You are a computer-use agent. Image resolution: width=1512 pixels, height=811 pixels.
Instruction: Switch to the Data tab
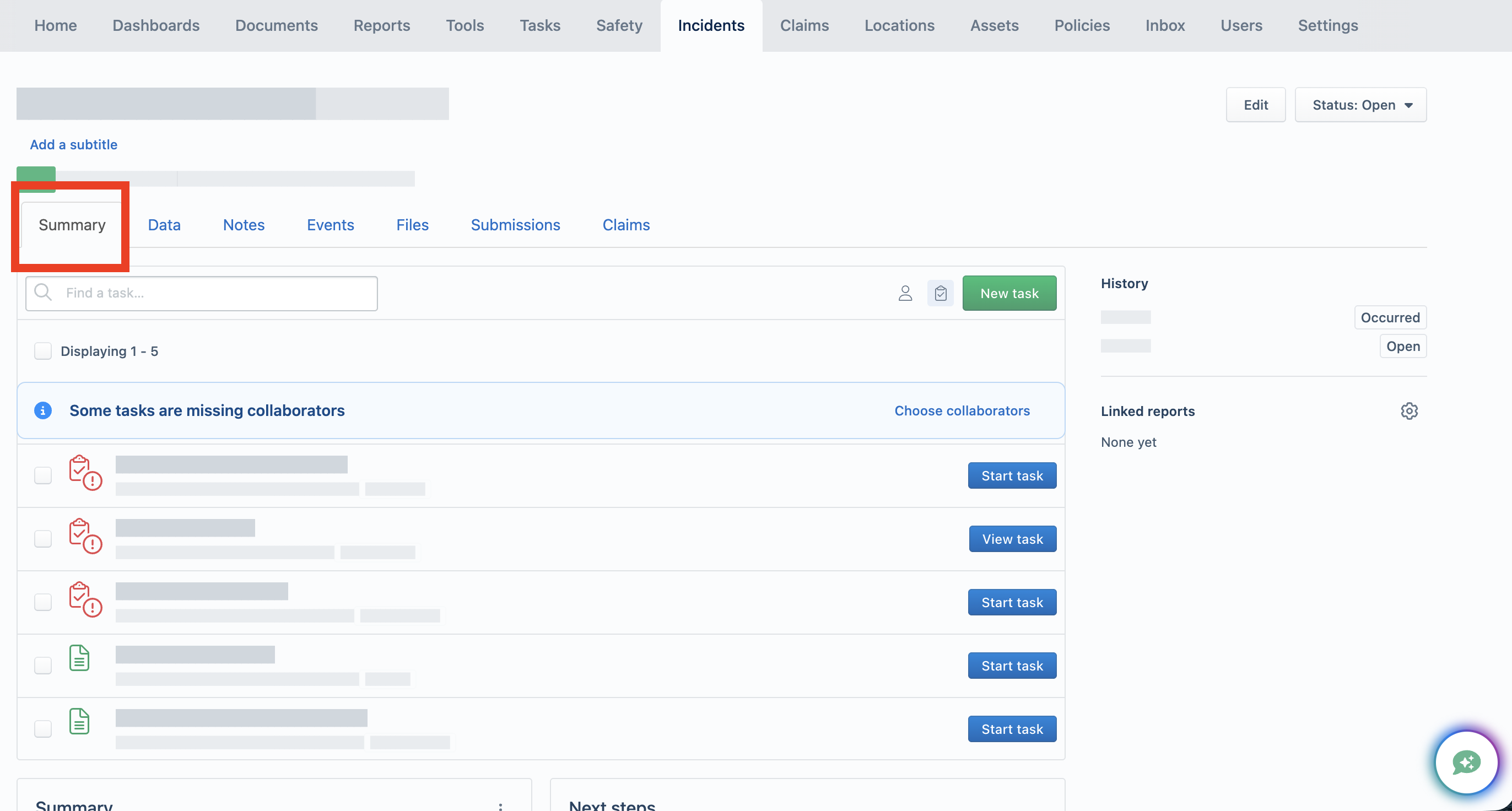pyautogui.click(x=164, y=225)
